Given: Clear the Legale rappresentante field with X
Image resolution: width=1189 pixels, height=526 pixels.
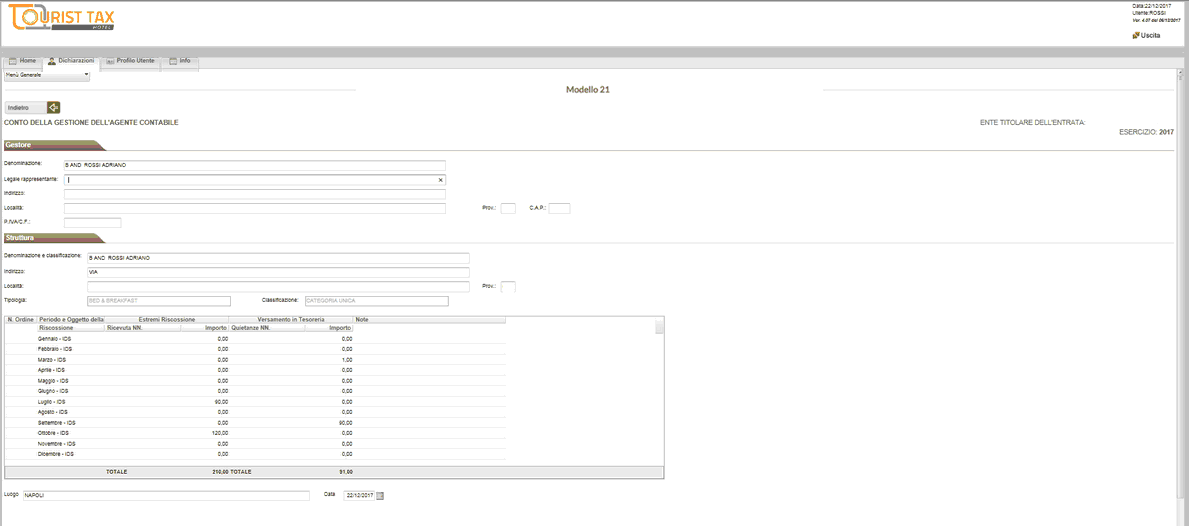Looking at the screenshot, I should 441,180.
